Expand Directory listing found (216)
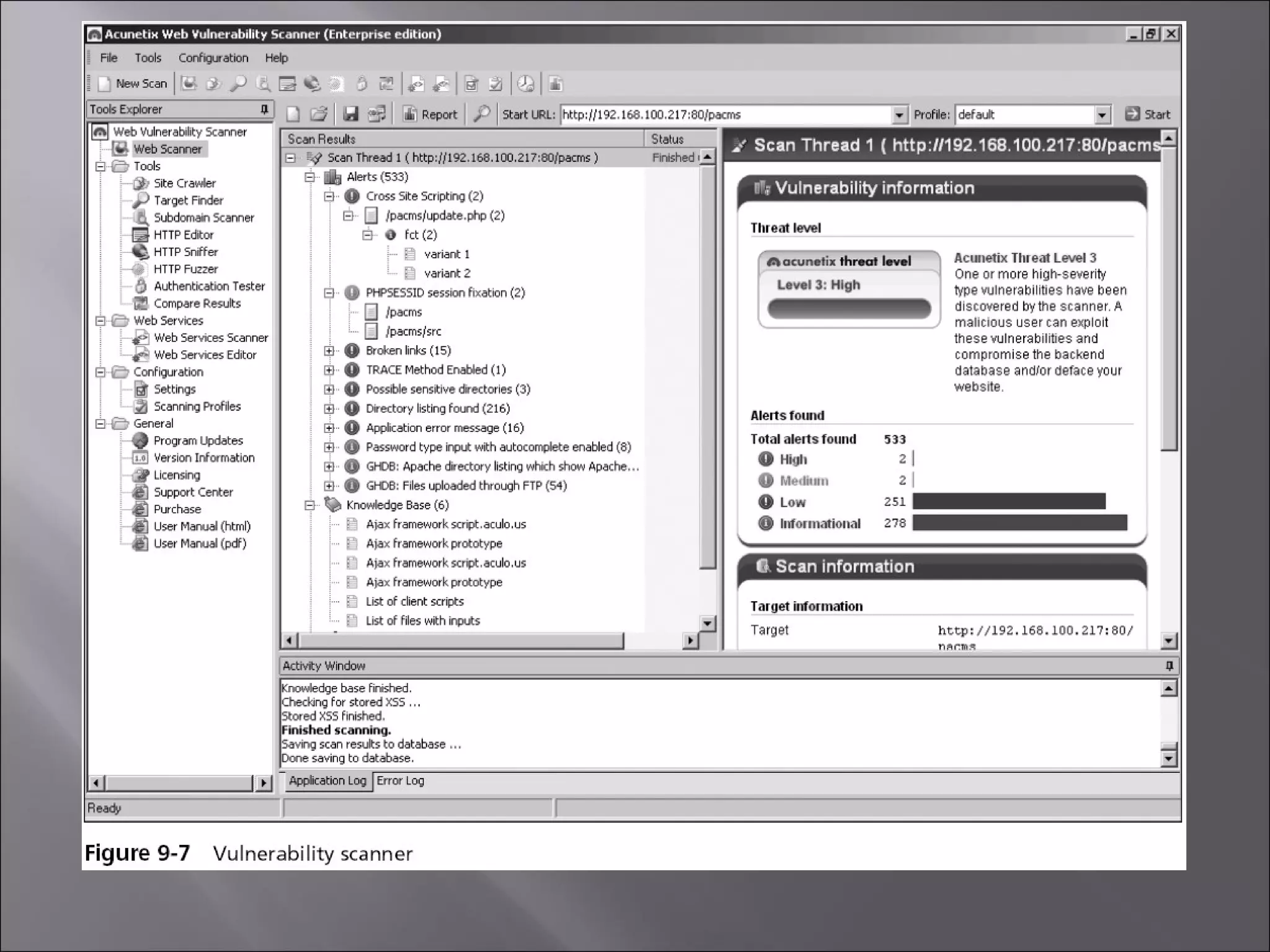The width and height of the screenshot is (1270, 952). click(x=329, y=409)
